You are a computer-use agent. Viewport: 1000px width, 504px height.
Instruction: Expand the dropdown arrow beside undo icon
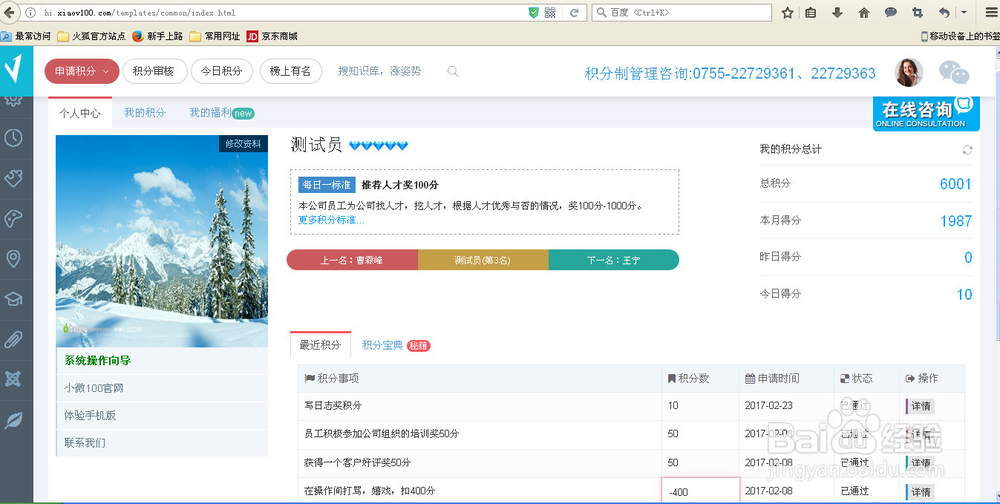coord(964,13)
